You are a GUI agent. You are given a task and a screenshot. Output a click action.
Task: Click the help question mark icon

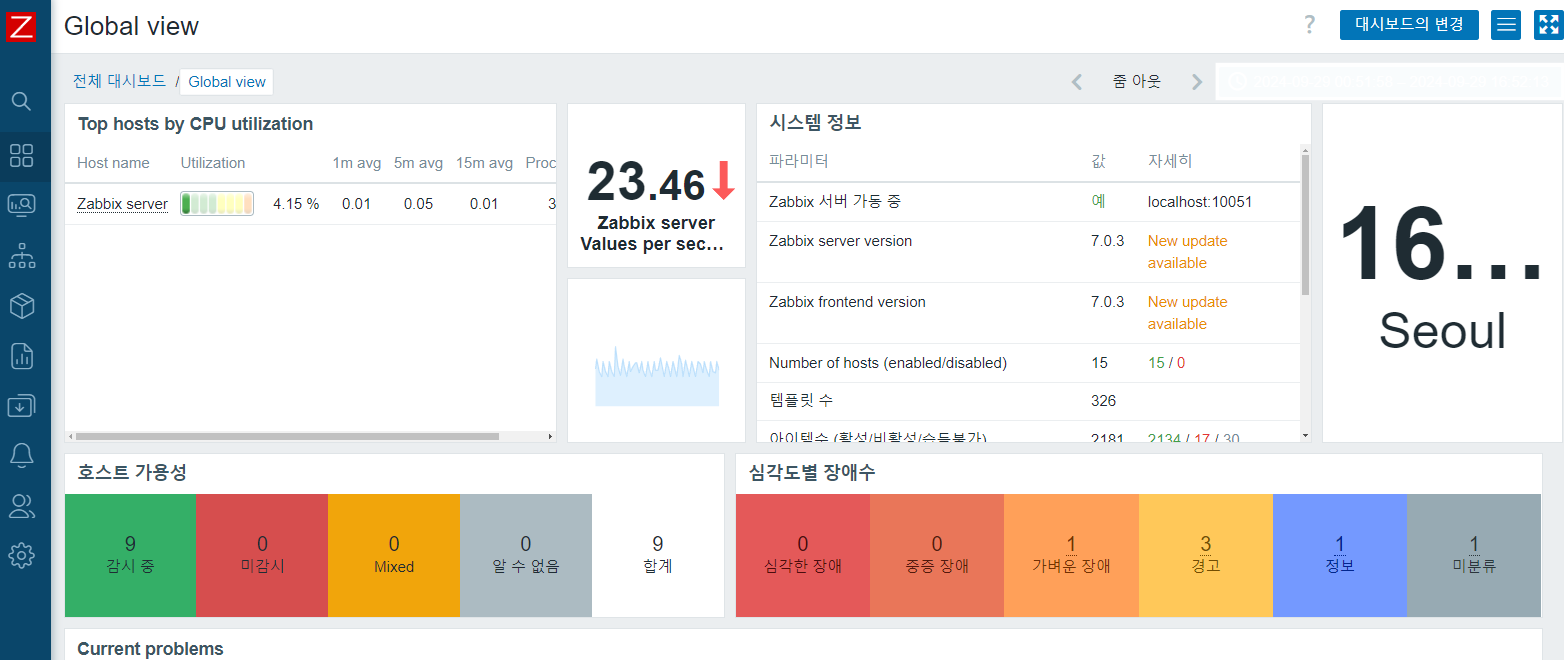click(1309, 25)
